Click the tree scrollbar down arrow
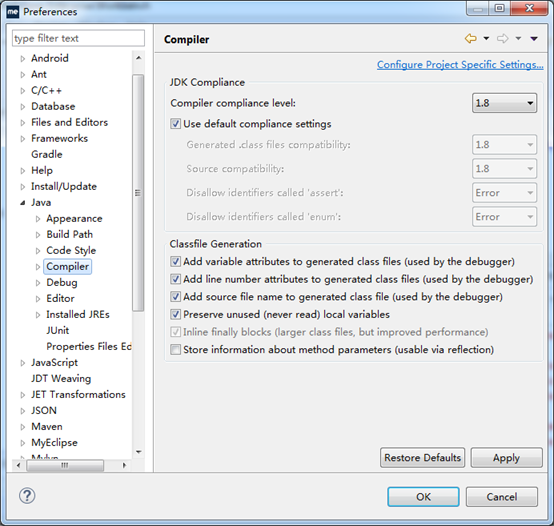554x526 pixels. point(138,452)
